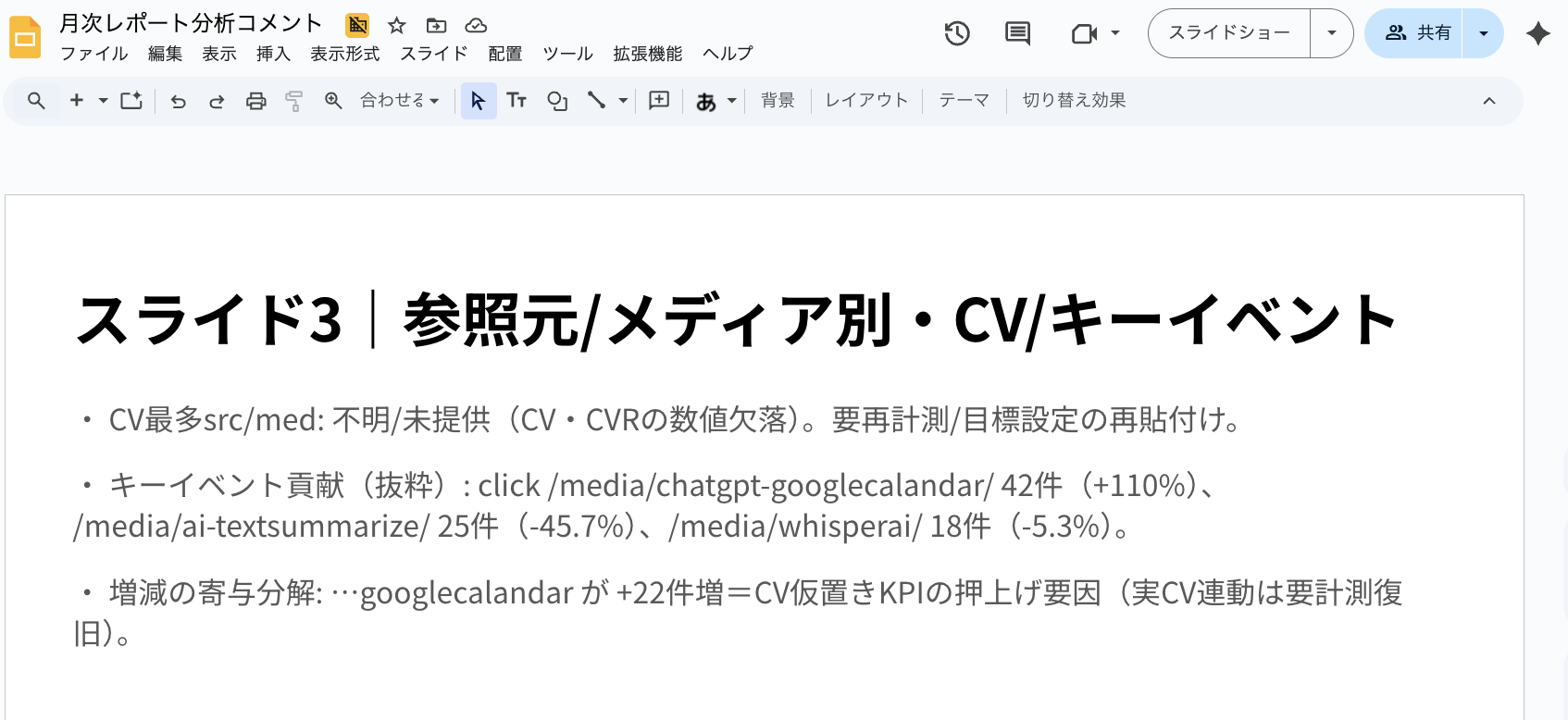The width and height of the screenshot is (1568, 720).
Task: Open the share options dropdown arrow
Action: tap(1483, 33)
